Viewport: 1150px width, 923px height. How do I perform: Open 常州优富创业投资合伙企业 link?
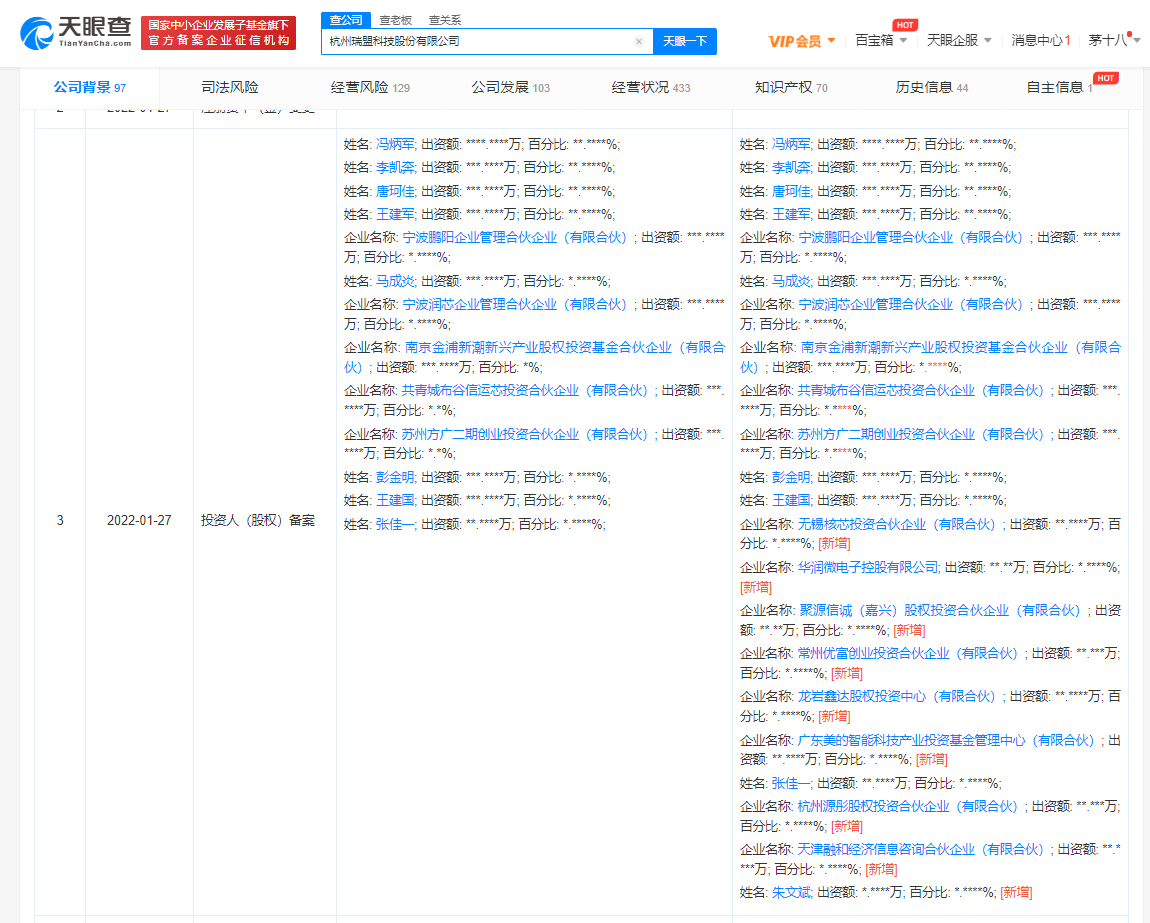coord(908,653)
